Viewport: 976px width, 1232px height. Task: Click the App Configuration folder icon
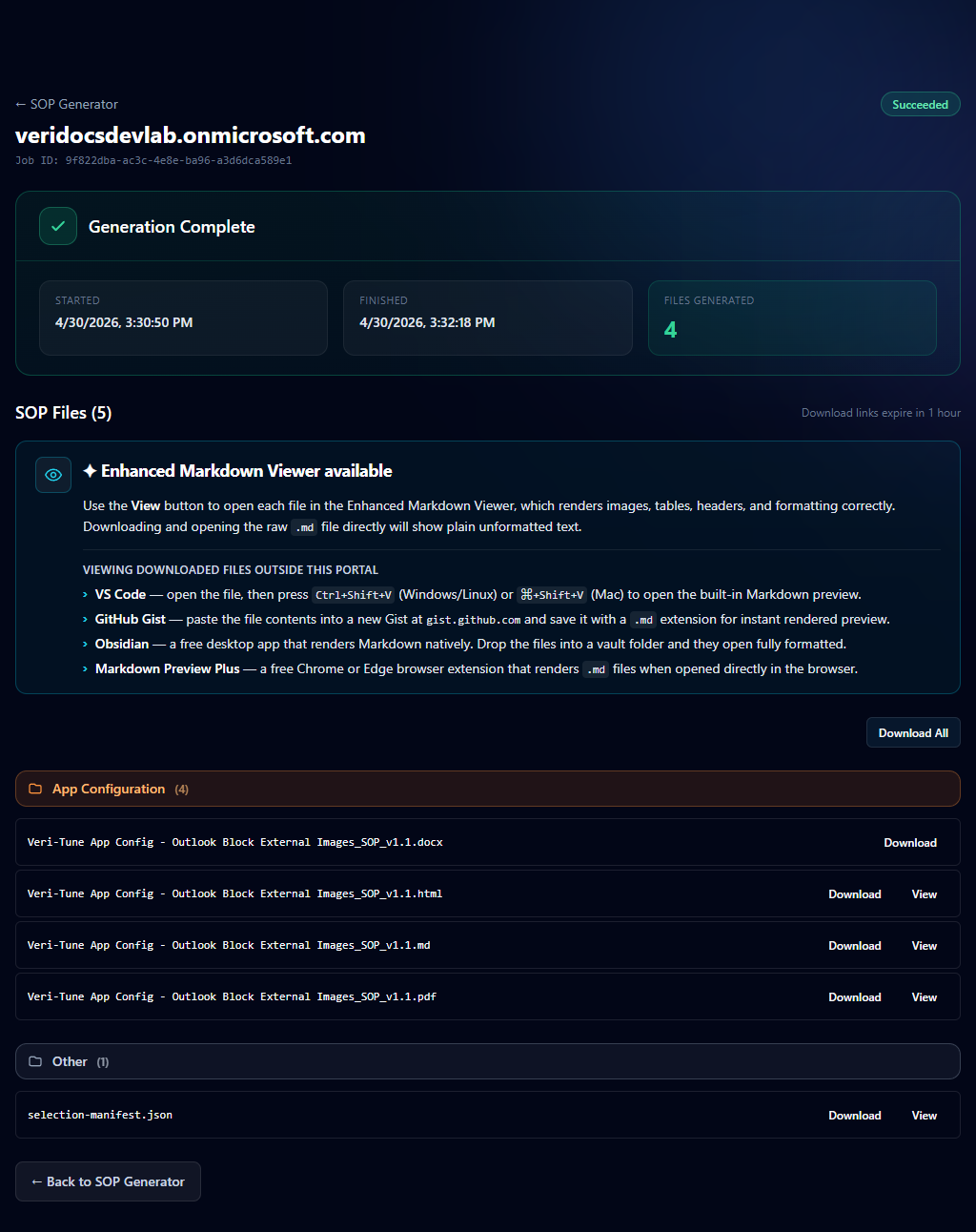click(x=35, y=789)
